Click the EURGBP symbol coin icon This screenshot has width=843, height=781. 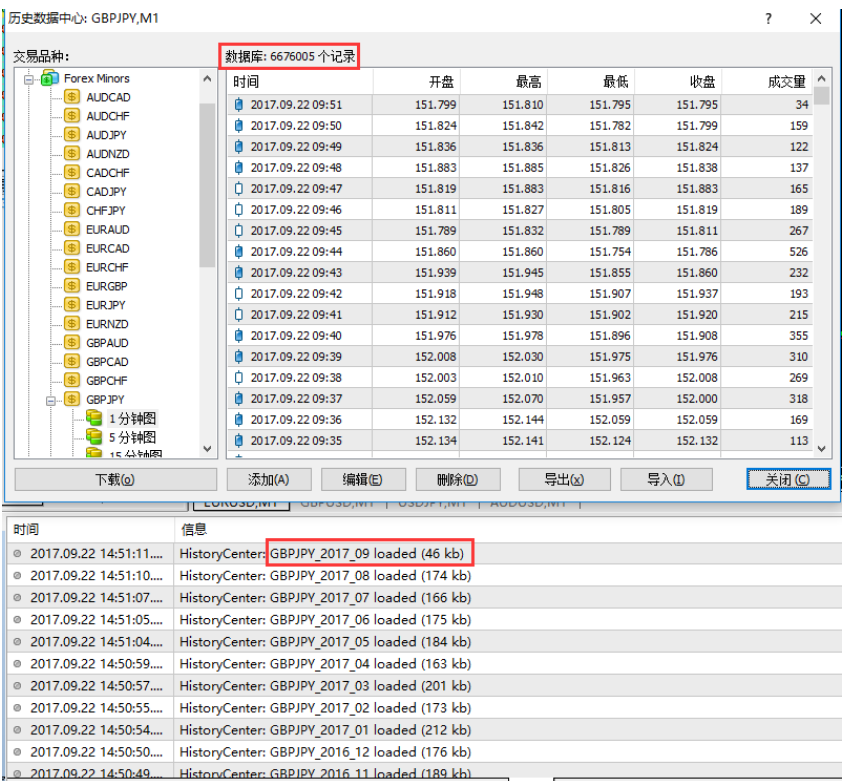pyautogui.click(x=71, y=286)
